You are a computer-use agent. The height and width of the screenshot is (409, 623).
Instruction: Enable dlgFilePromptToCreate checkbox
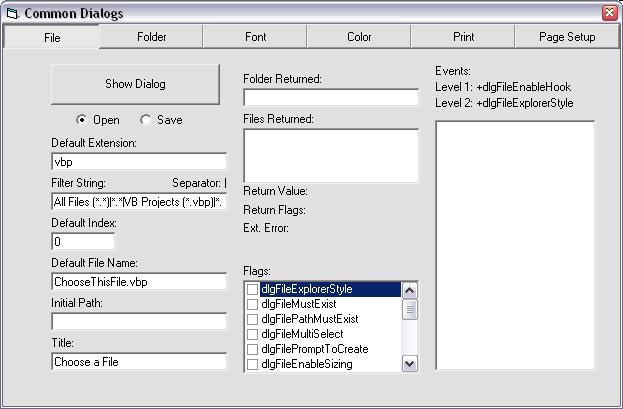(x=253, y=349)
